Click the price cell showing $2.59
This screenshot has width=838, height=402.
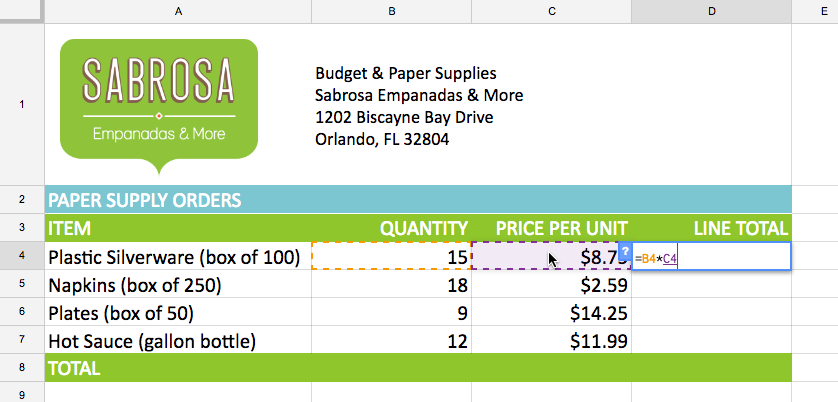(x=551, y=285)
